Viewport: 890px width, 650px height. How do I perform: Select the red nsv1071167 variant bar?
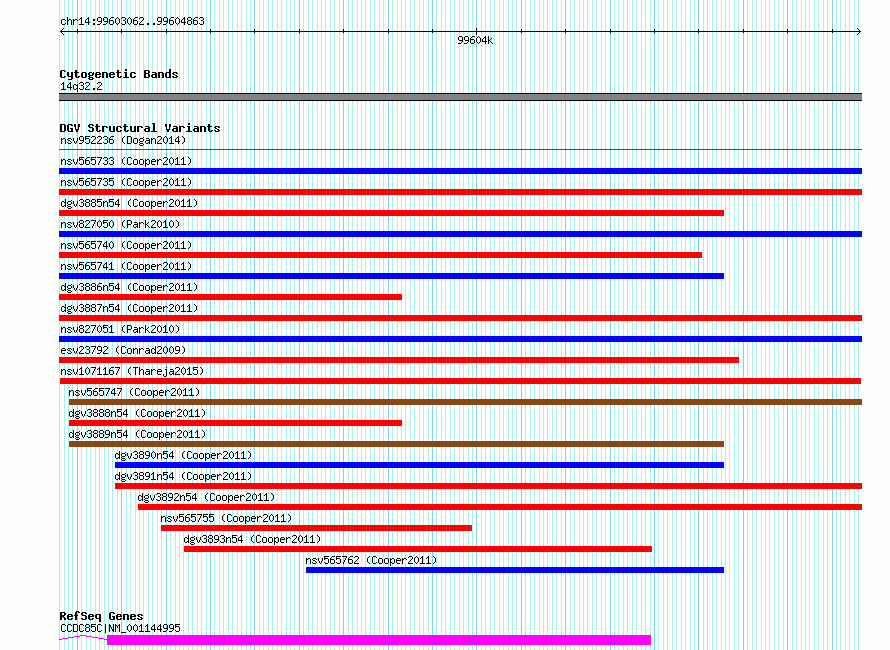coord(460,381)
